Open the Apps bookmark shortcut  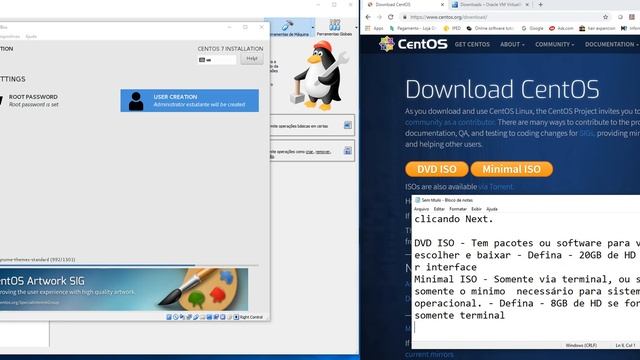tap(374, 29)
